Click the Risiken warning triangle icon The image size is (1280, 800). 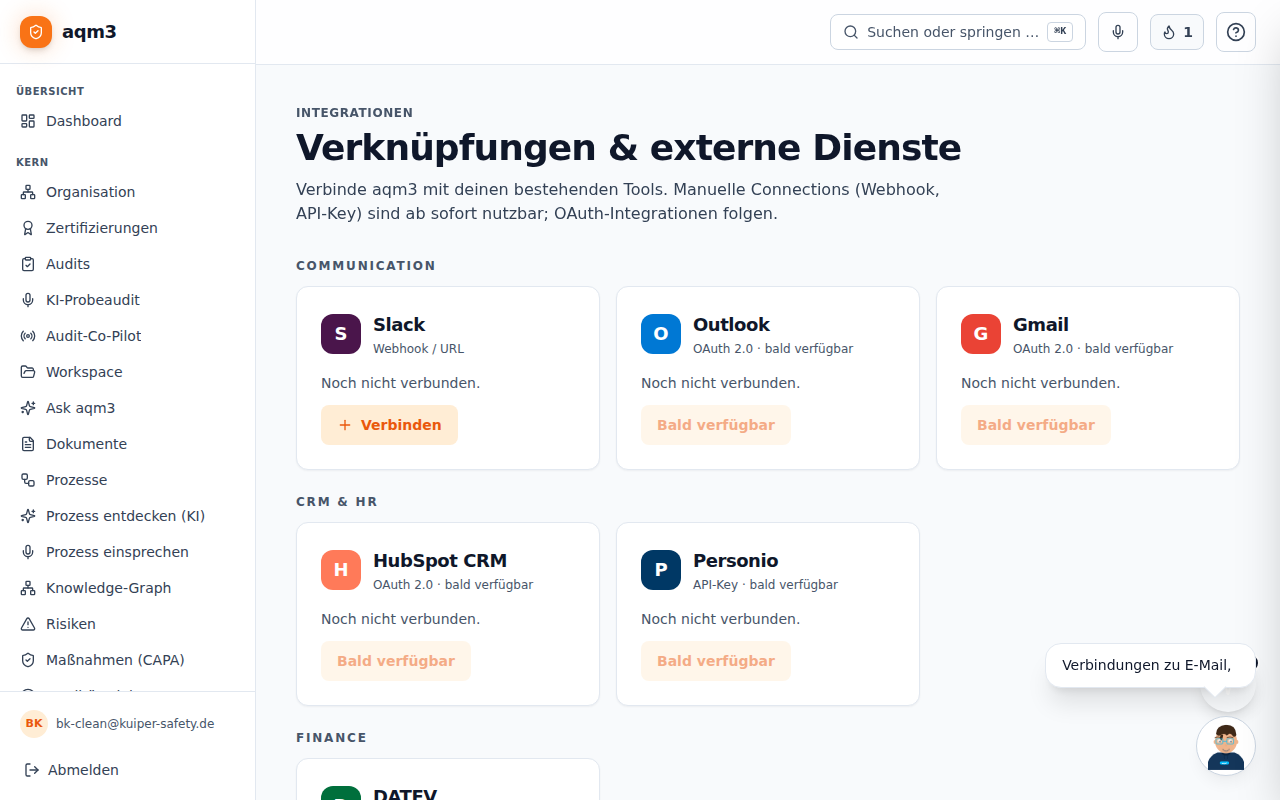[28, 624]
